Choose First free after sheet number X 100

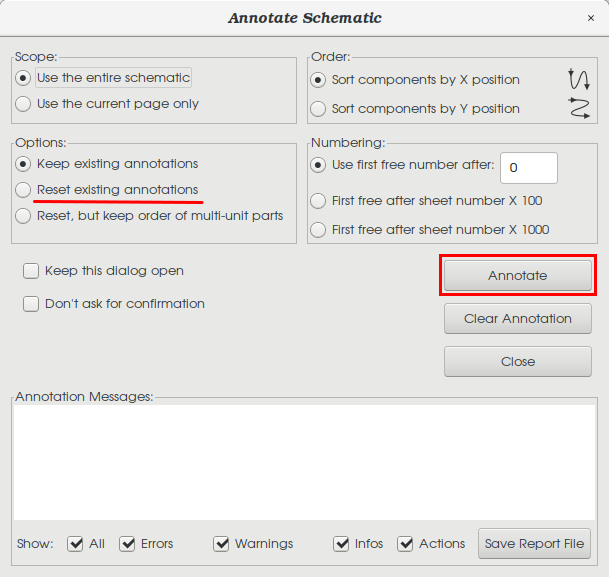(319, 201)
